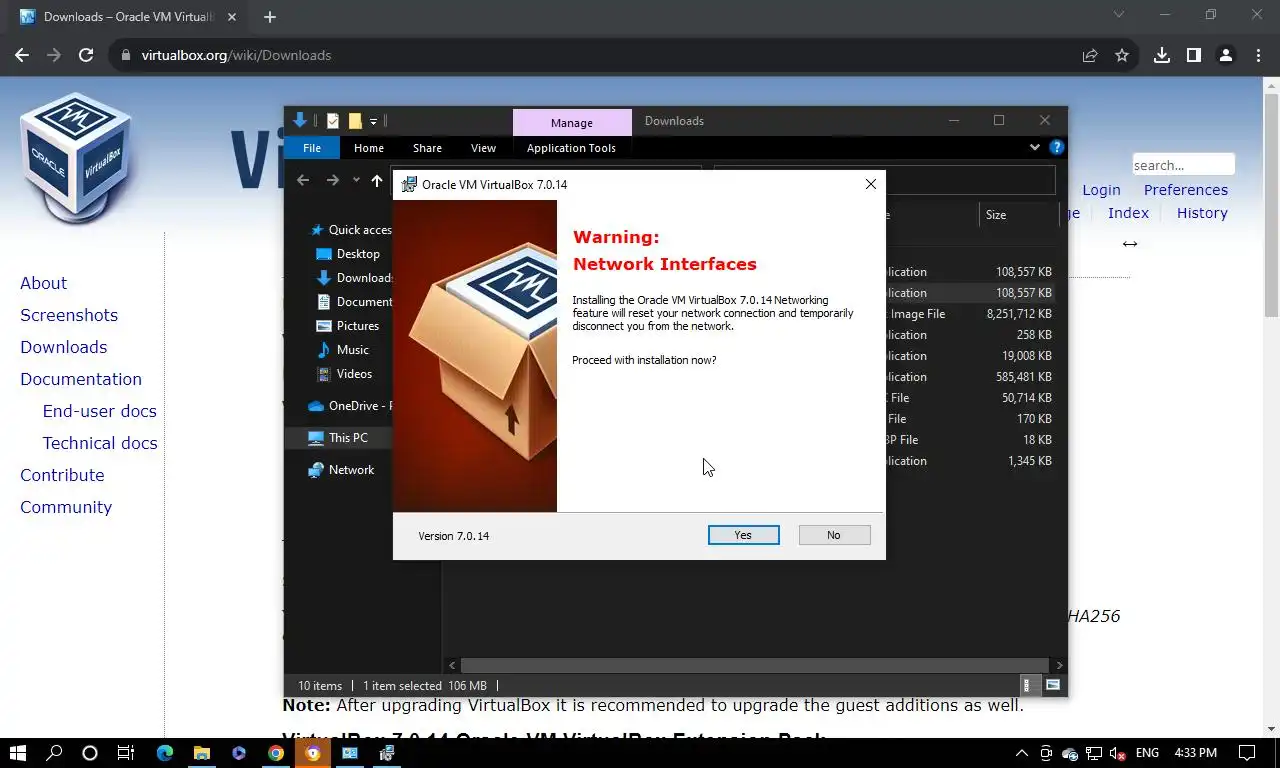The width and height of the screenshot is (1280, 768).
Task: Open the Contribute link
Action: click(62, 475)
